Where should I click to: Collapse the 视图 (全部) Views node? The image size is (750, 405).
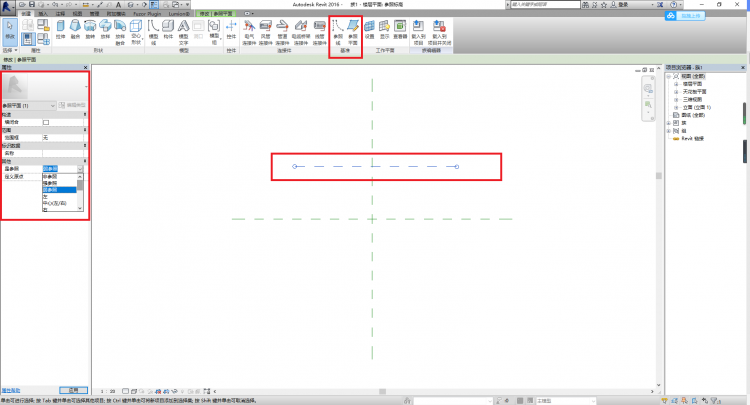pos(669,77)
